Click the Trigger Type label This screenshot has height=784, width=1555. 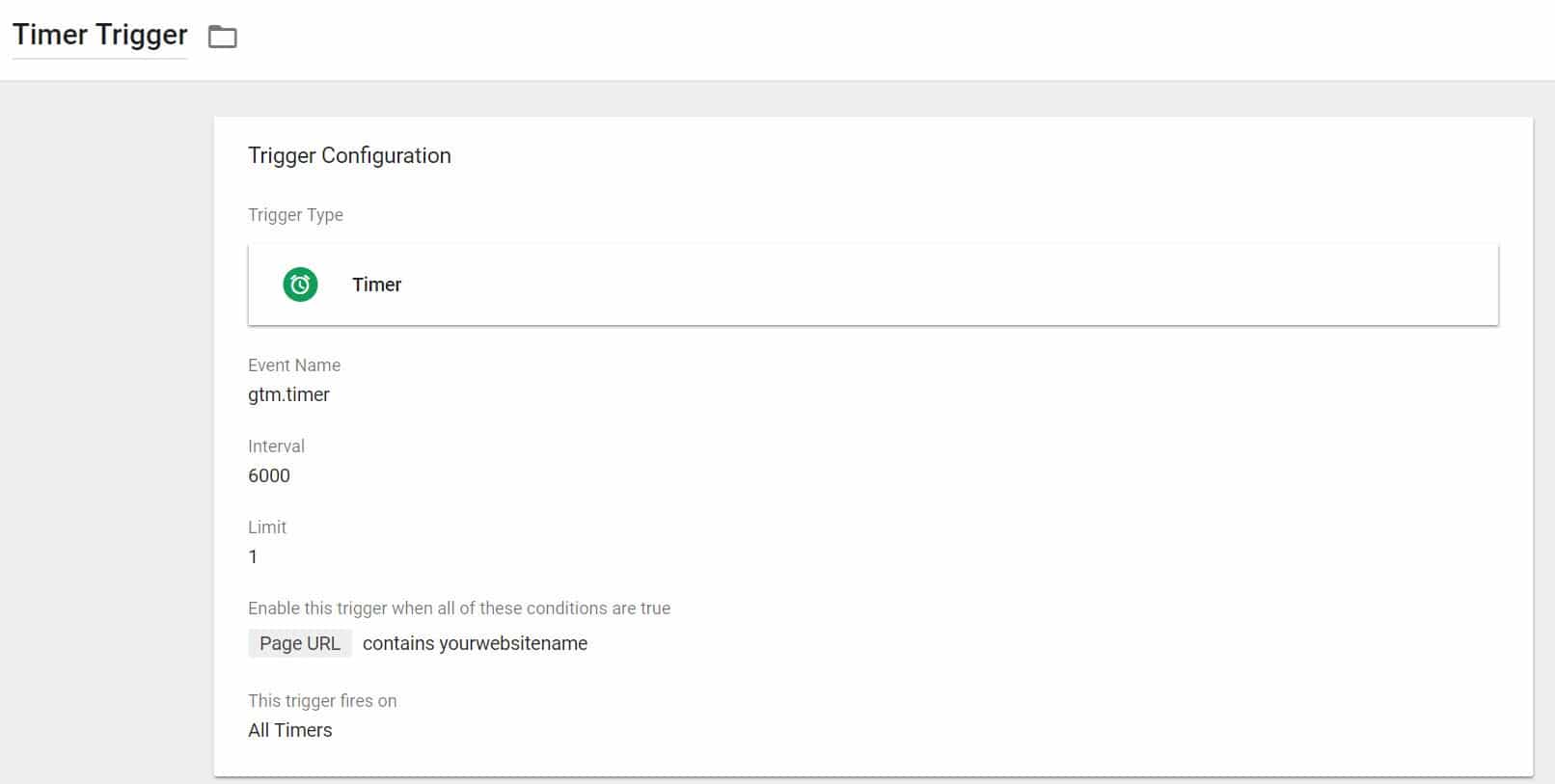pos(295,215)
